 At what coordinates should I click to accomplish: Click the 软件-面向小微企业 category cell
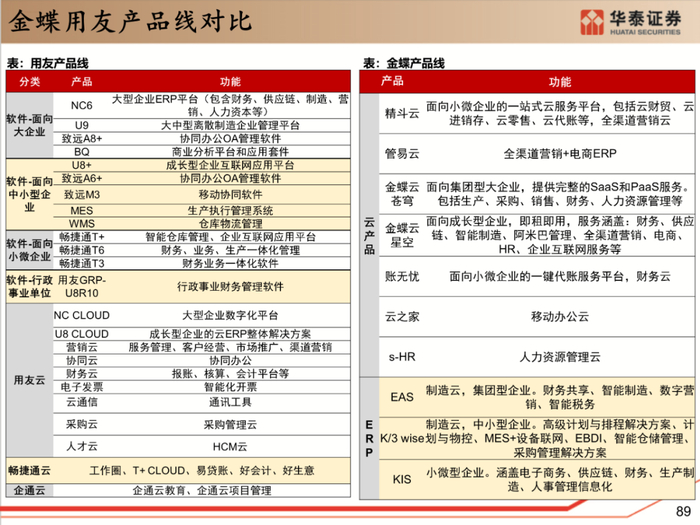tap(29, 250)
